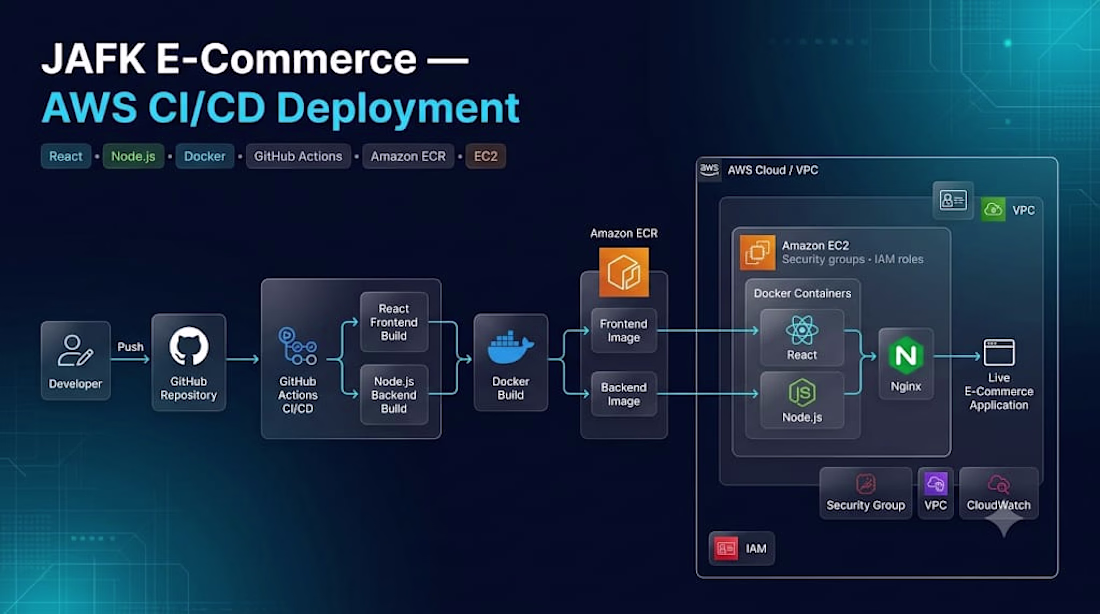1100x614 pixels.
Task: Select the GitHub Actions tag chip
Action: pos(298,156)
